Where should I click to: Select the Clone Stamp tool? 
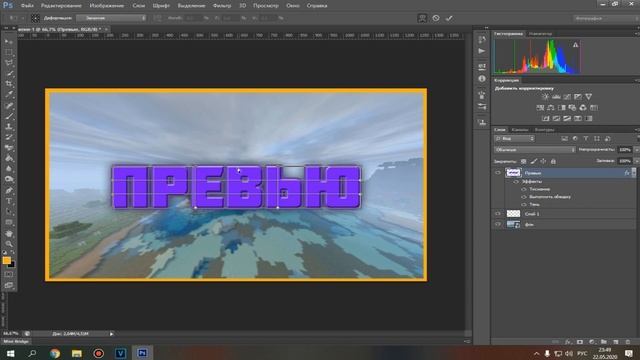[9, 127]
